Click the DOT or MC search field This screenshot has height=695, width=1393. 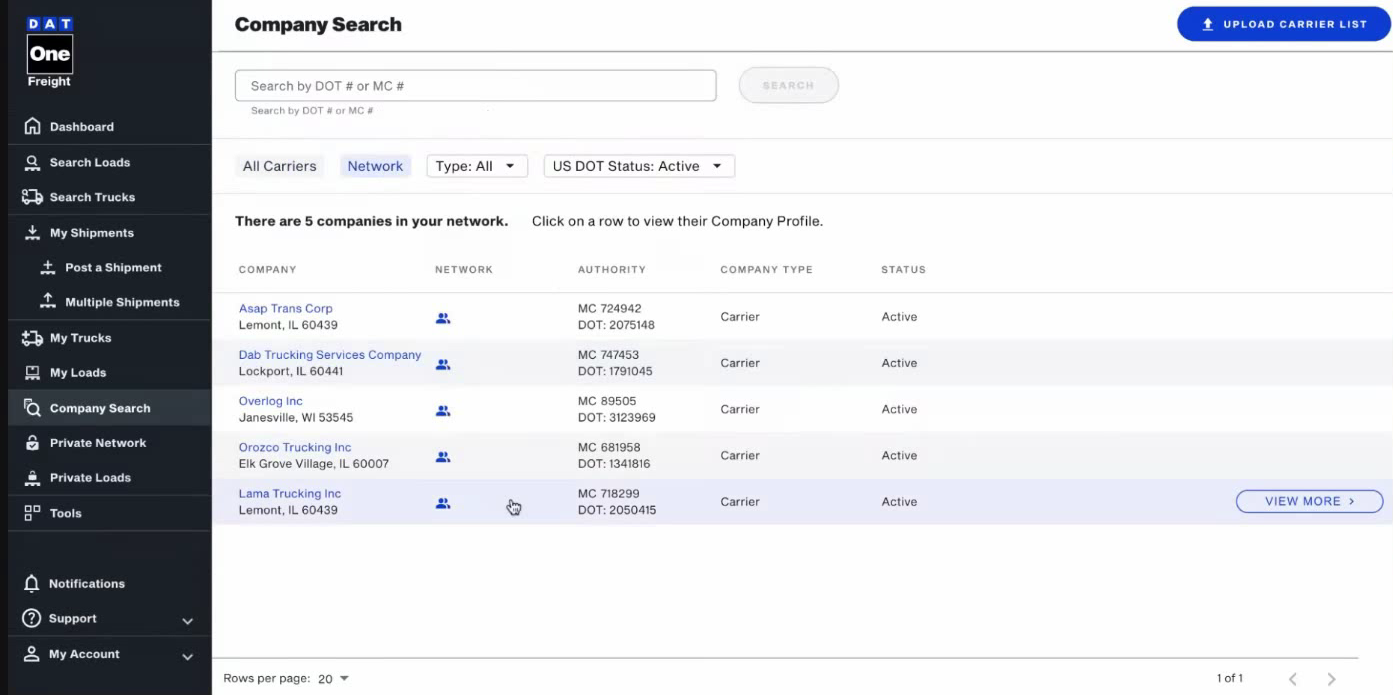(x=475, y=86)
